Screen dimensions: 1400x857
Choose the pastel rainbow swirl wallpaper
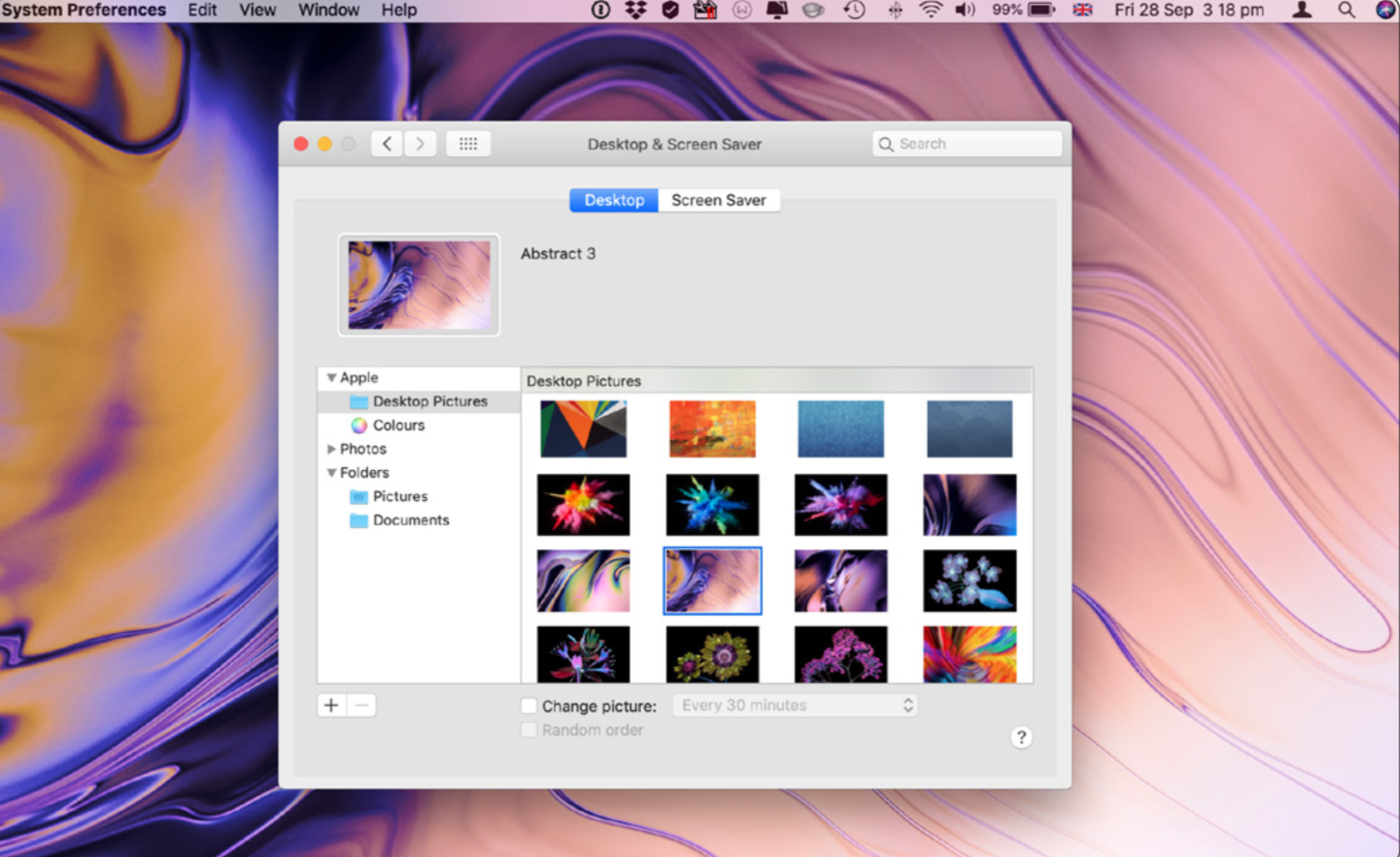[583, 581]
